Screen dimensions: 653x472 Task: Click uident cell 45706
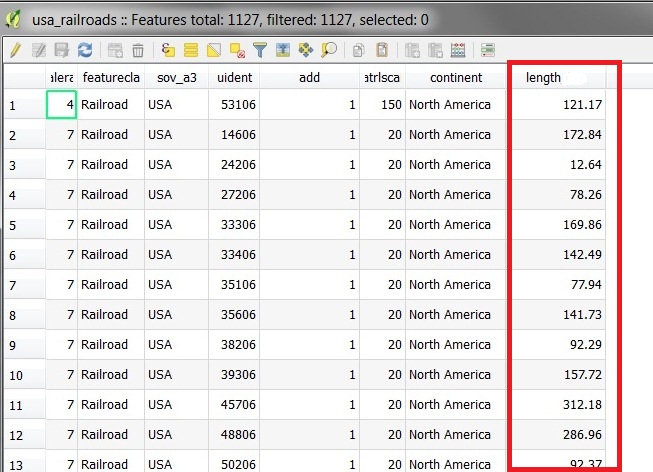coord(234,405)
